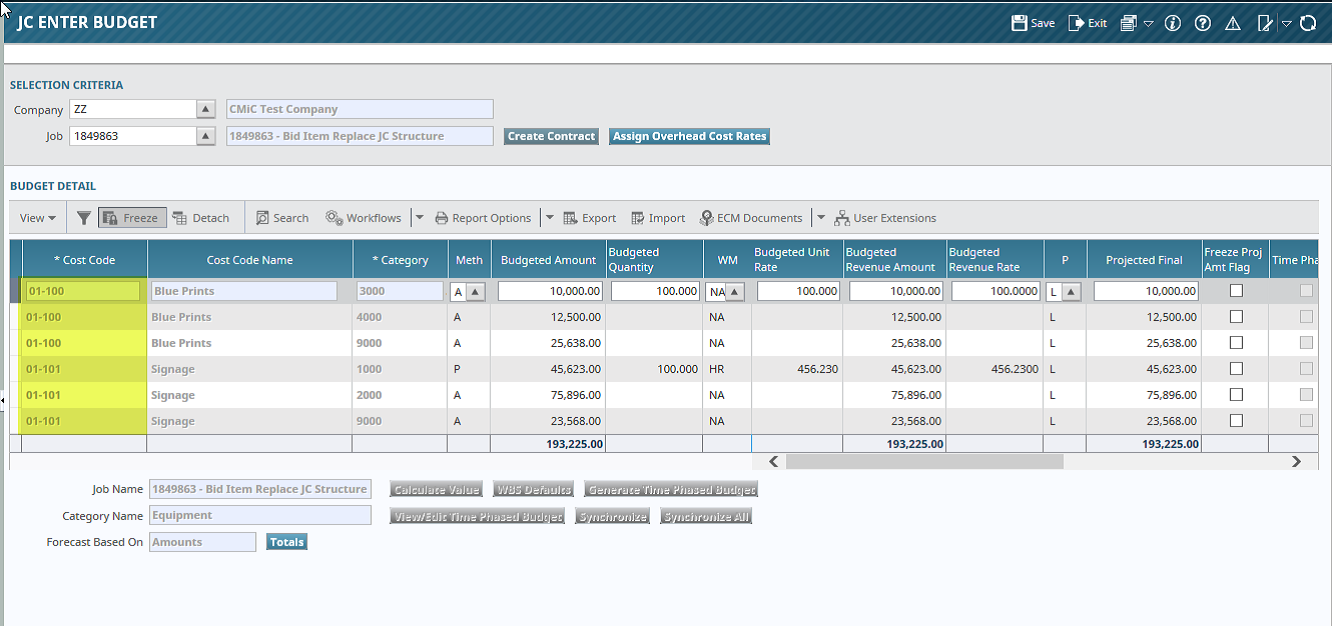
Task: Open the Meth dropdown on the first budget row
Action: click(478, 290)
